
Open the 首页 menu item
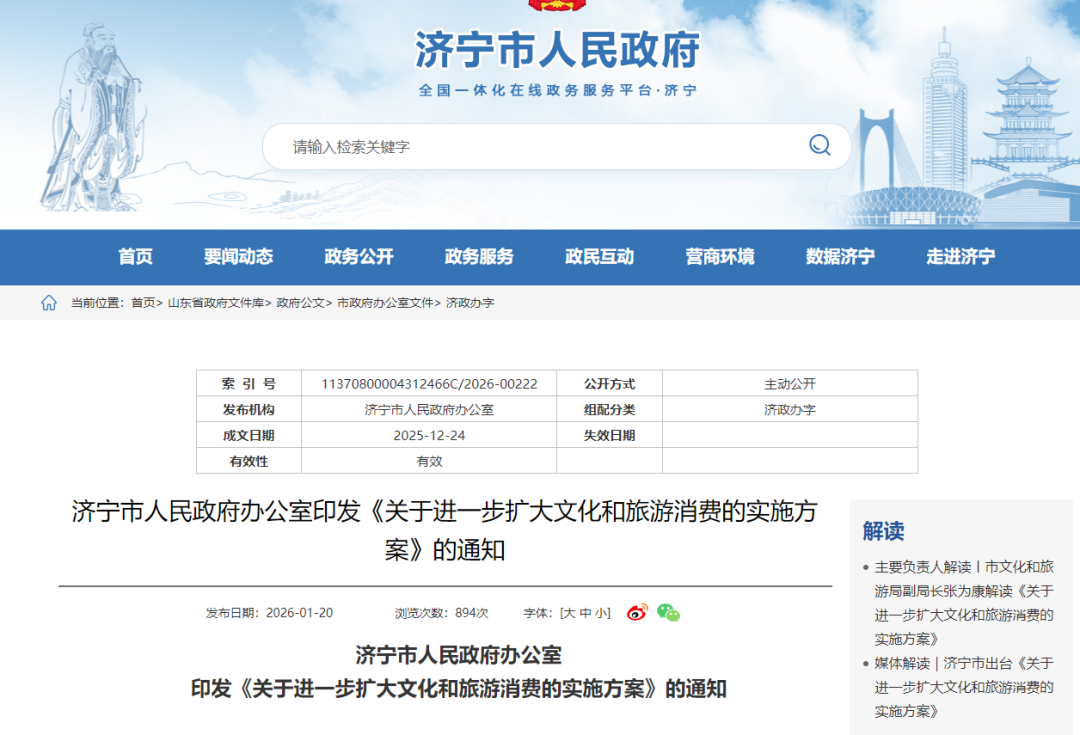(x=135, y=257)
